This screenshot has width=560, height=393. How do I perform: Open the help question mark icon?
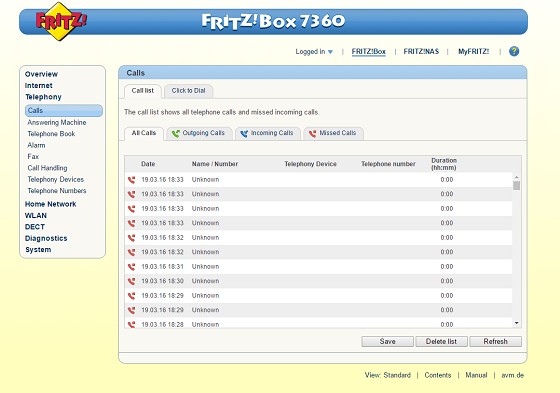[514, 51]
